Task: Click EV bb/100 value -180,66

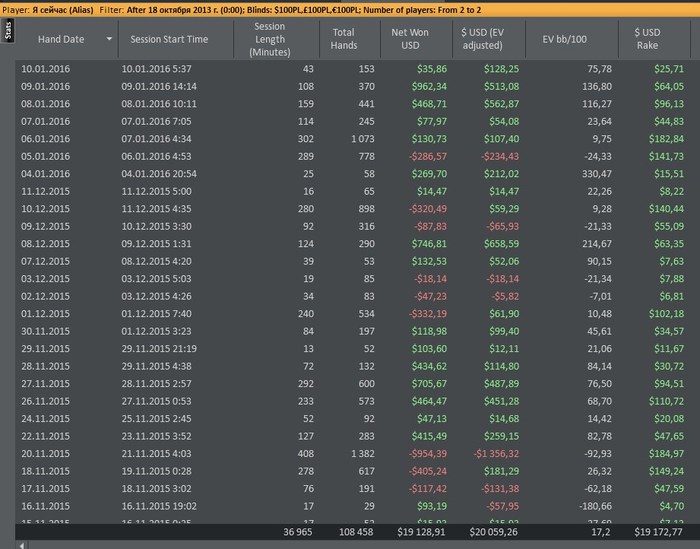Action: tap(596, 506)
